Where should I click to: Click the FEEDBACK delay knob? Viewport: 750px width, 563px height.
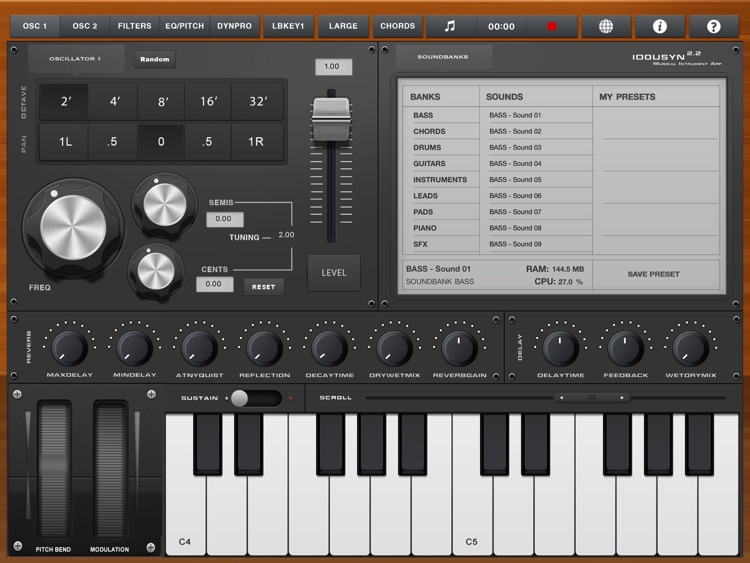(x=625, y=348)
